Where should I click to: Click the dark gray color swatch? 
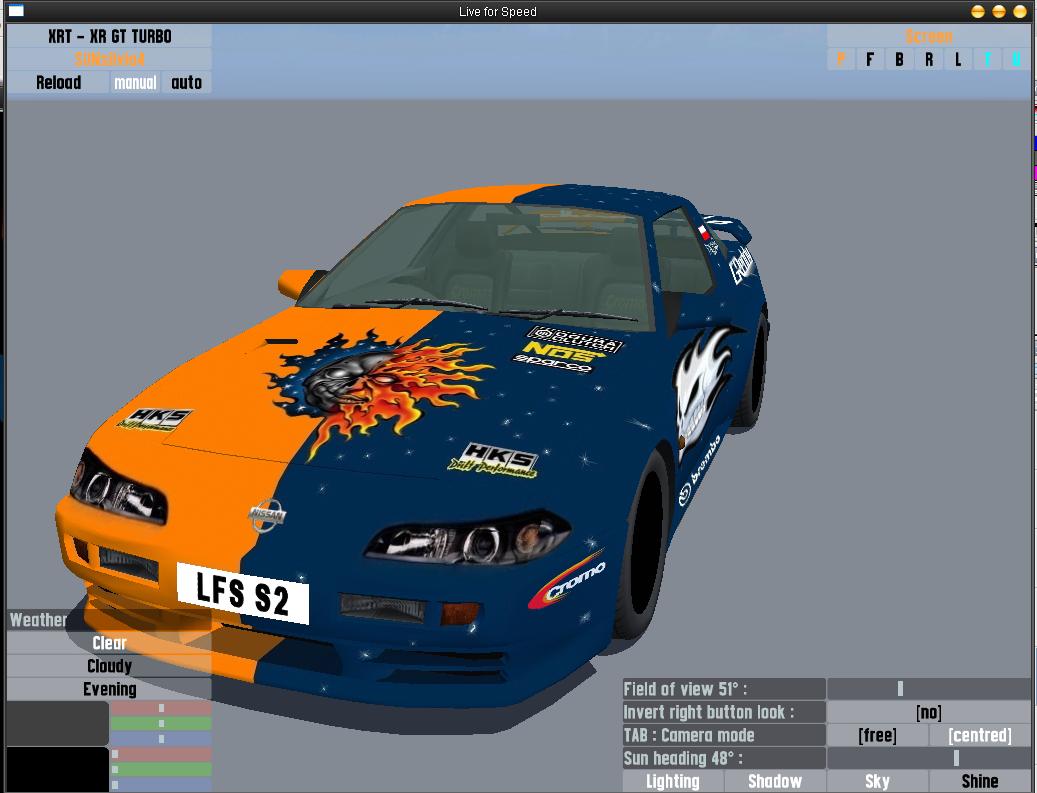click(58, 723)
